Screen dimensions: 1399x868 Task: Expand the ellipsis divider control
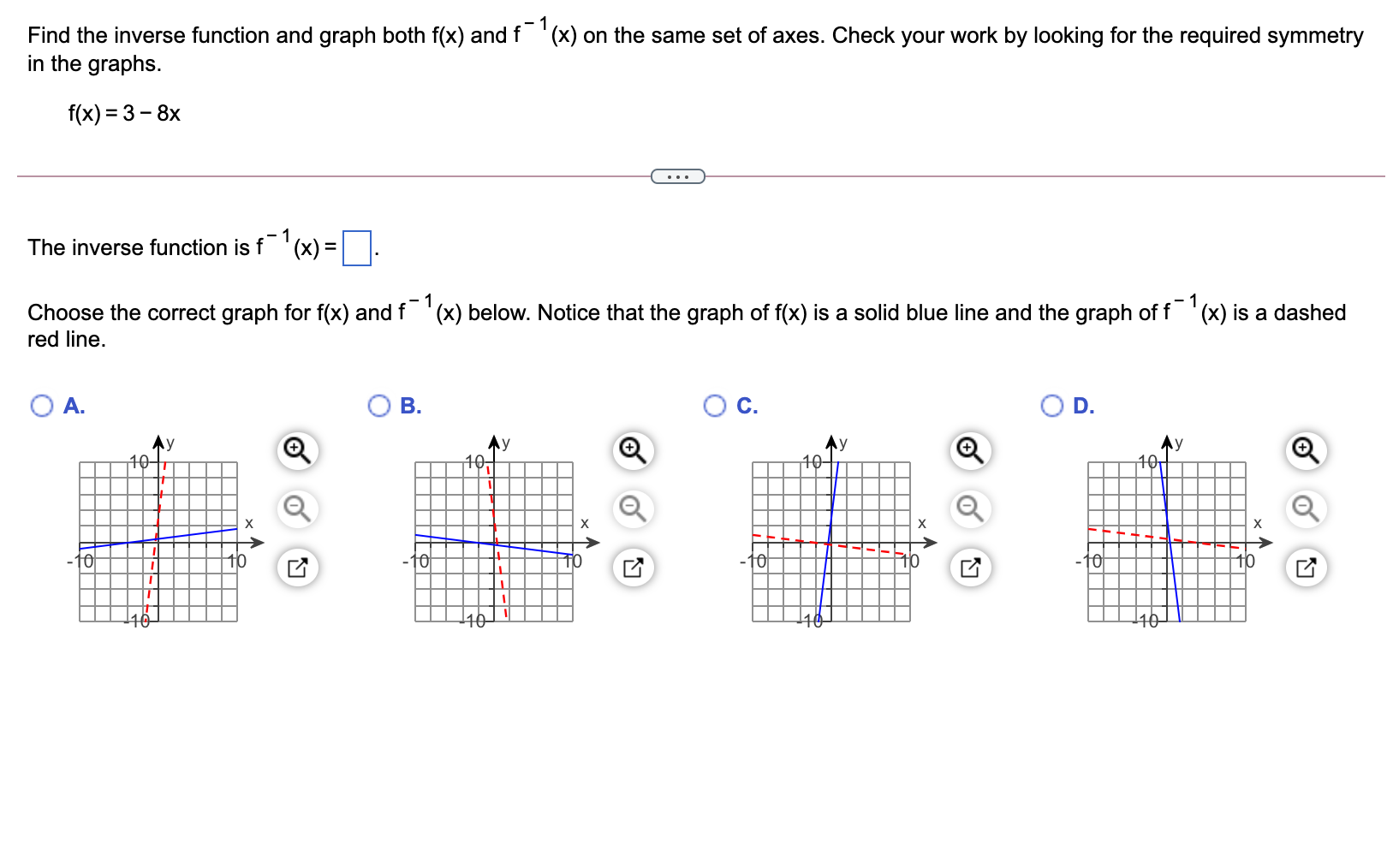676,175
